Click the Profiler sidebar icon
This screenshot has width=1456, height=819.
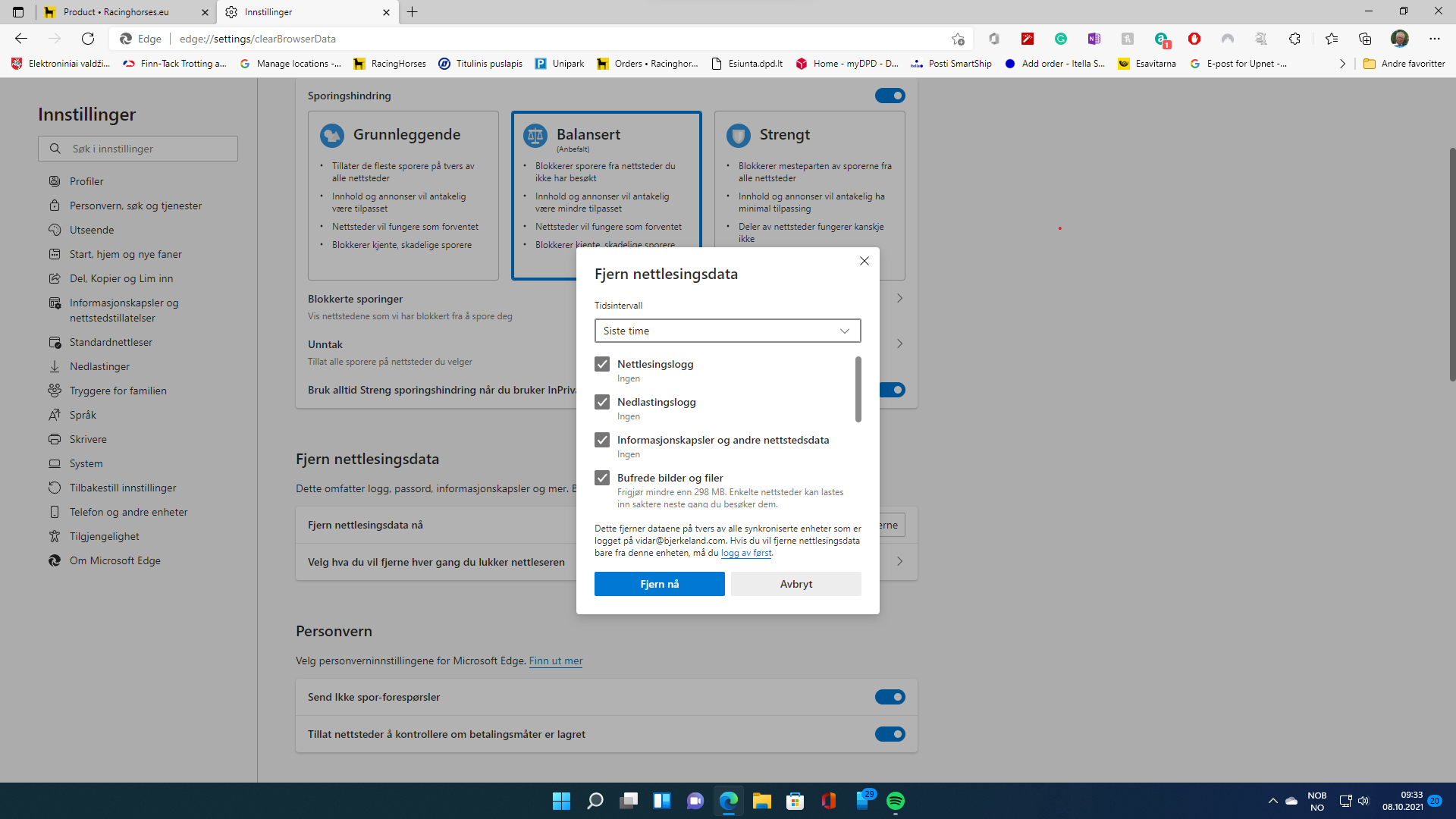[x=54, y=180]
